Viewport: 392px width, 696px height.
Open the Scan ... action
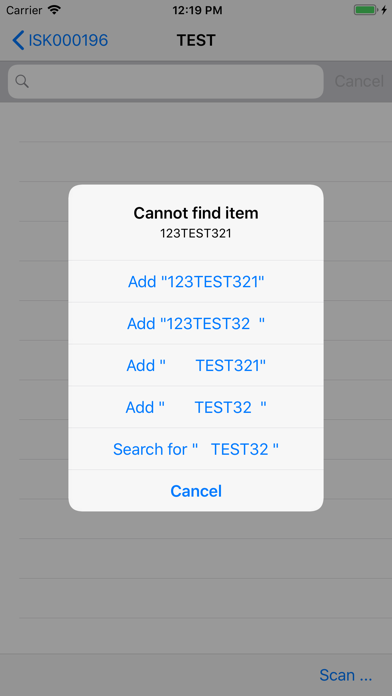[345, 675]
